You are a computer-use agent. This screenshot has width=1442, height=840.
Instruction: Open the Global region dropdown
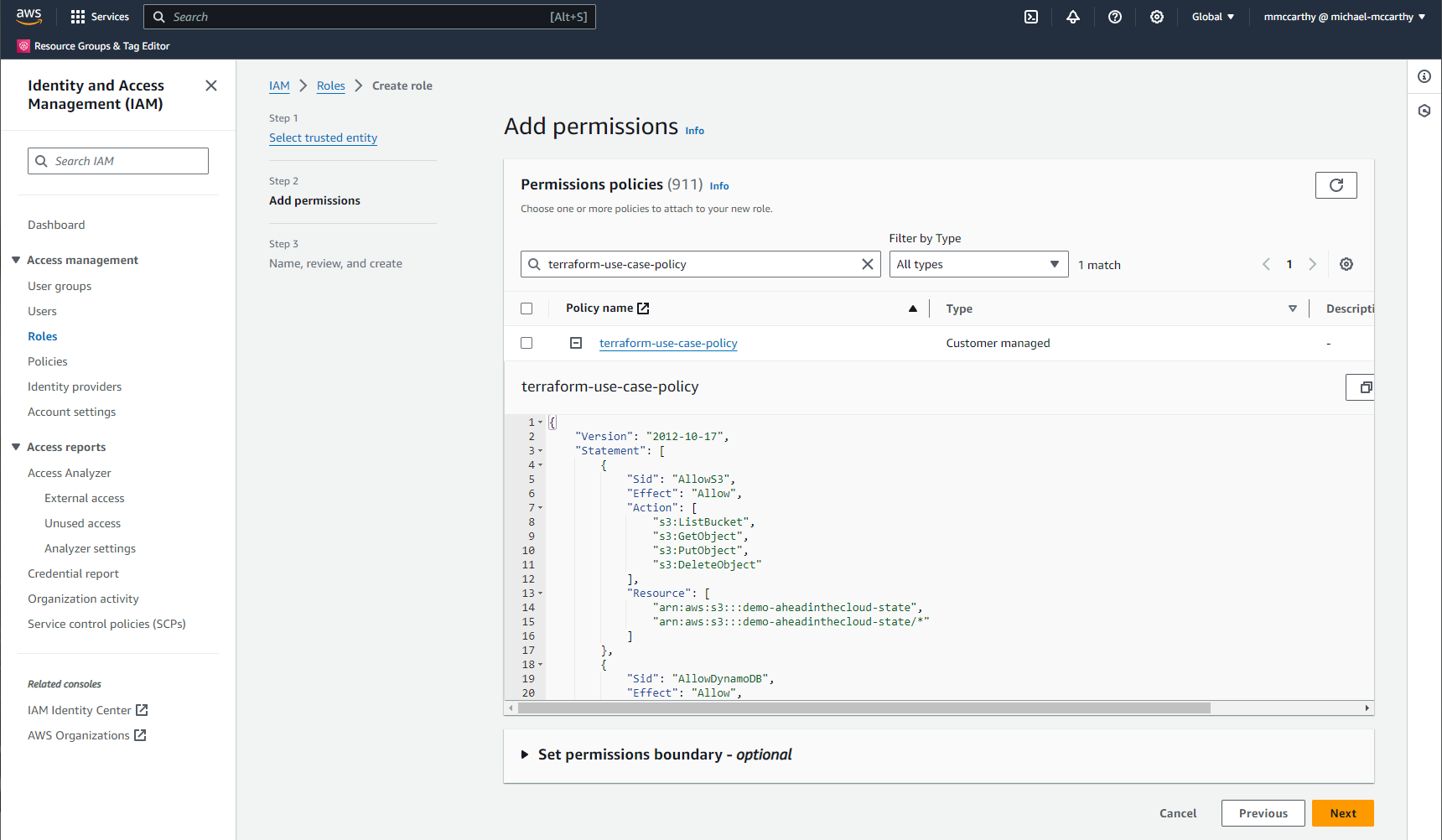1213,17
